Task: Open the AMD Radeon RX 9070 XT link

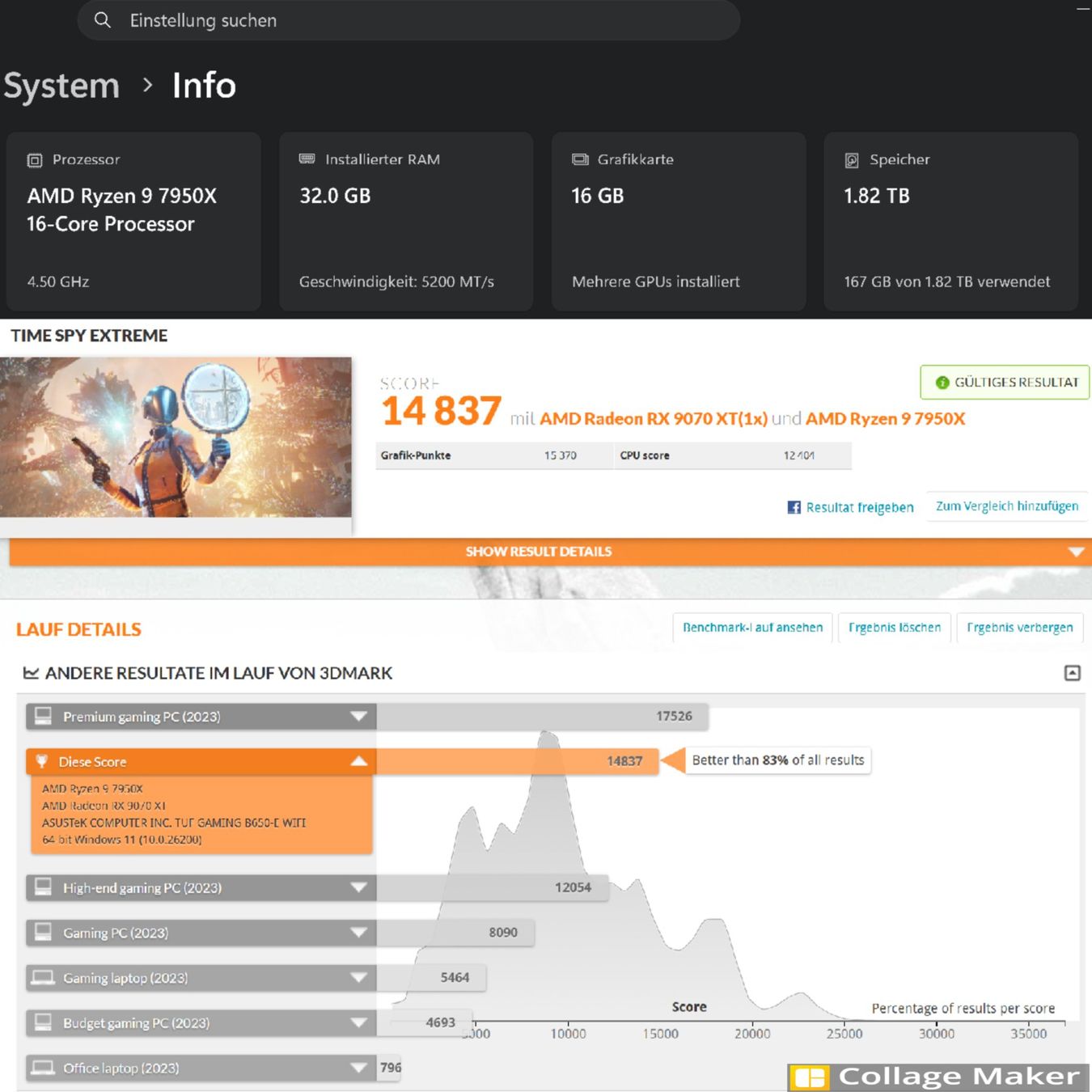Action: coord(654,419)
